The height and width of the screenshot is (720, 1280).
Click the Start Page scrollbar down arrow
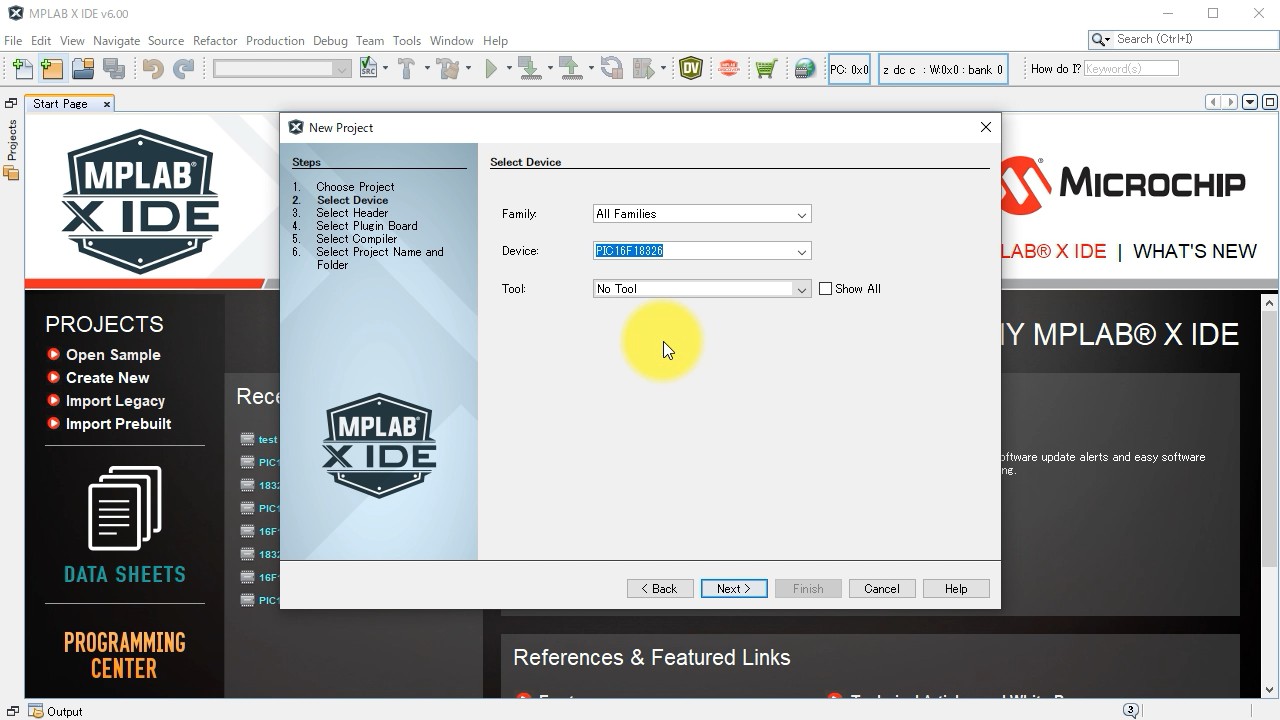(x=1270, y=689)
